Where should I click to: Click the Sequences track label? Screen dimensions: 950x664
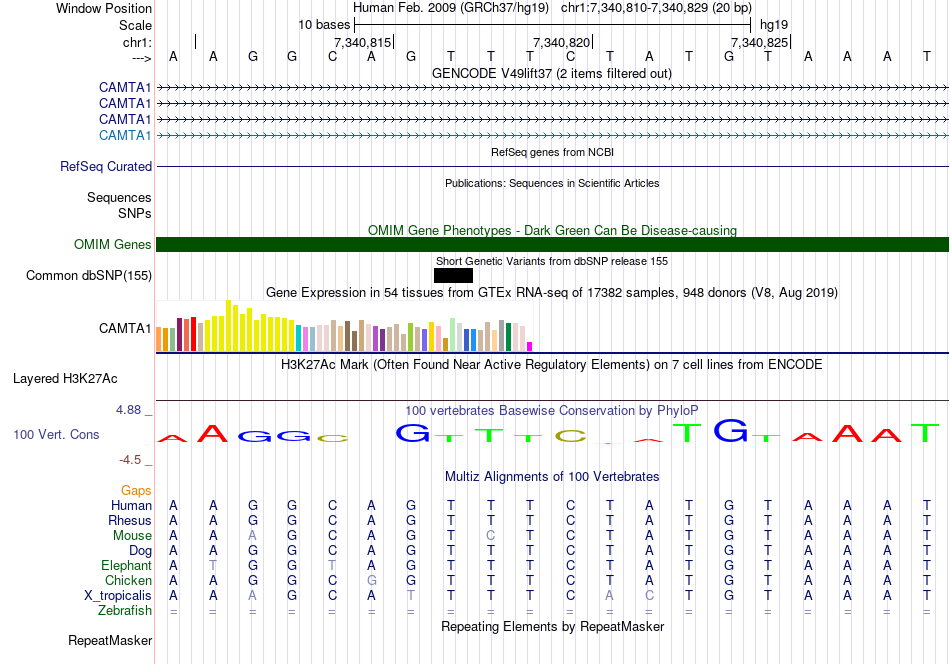point(119,198)
